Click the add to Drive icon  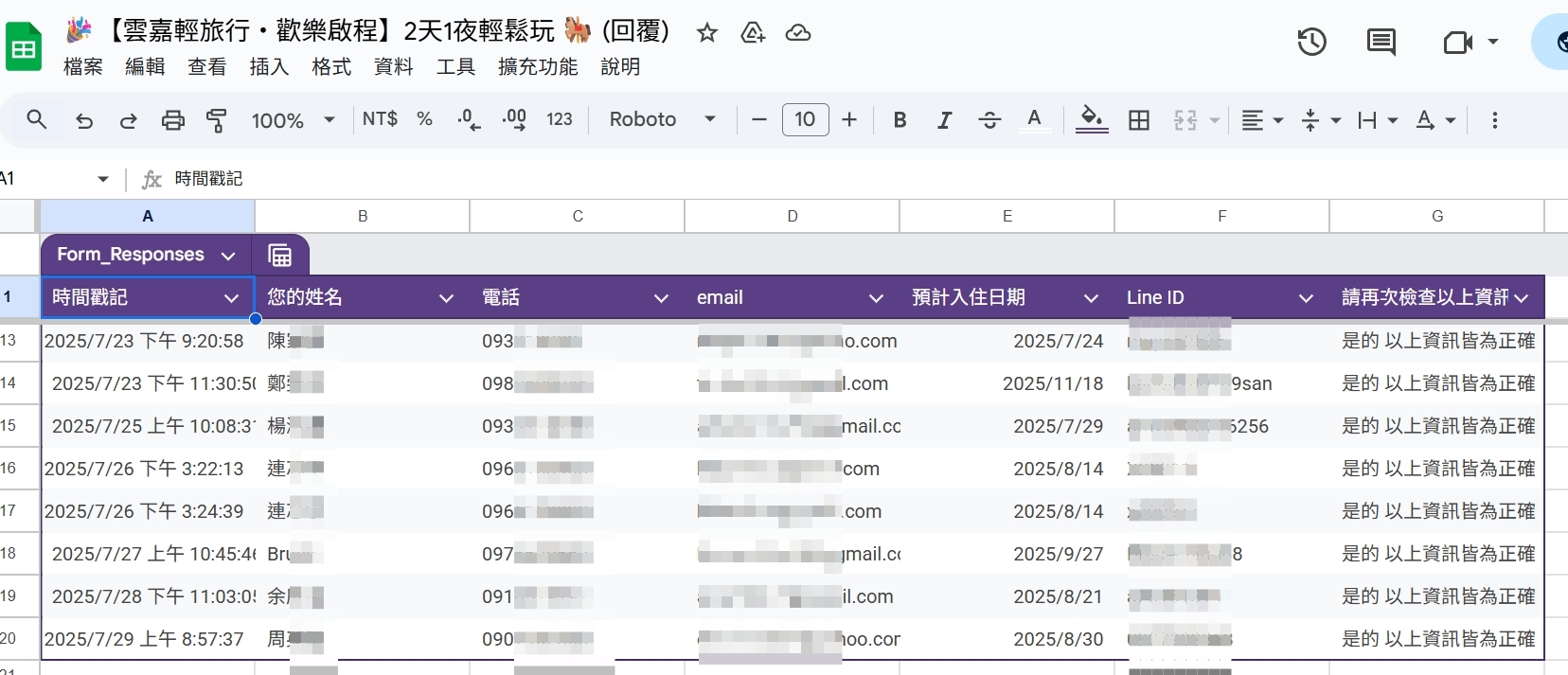[753, 33]
